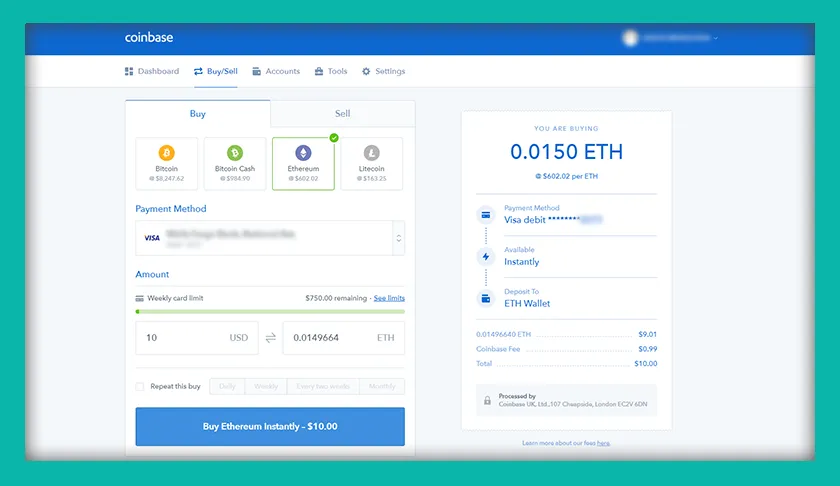Click the $9.01 ETH cost value

tap(647, 334)
